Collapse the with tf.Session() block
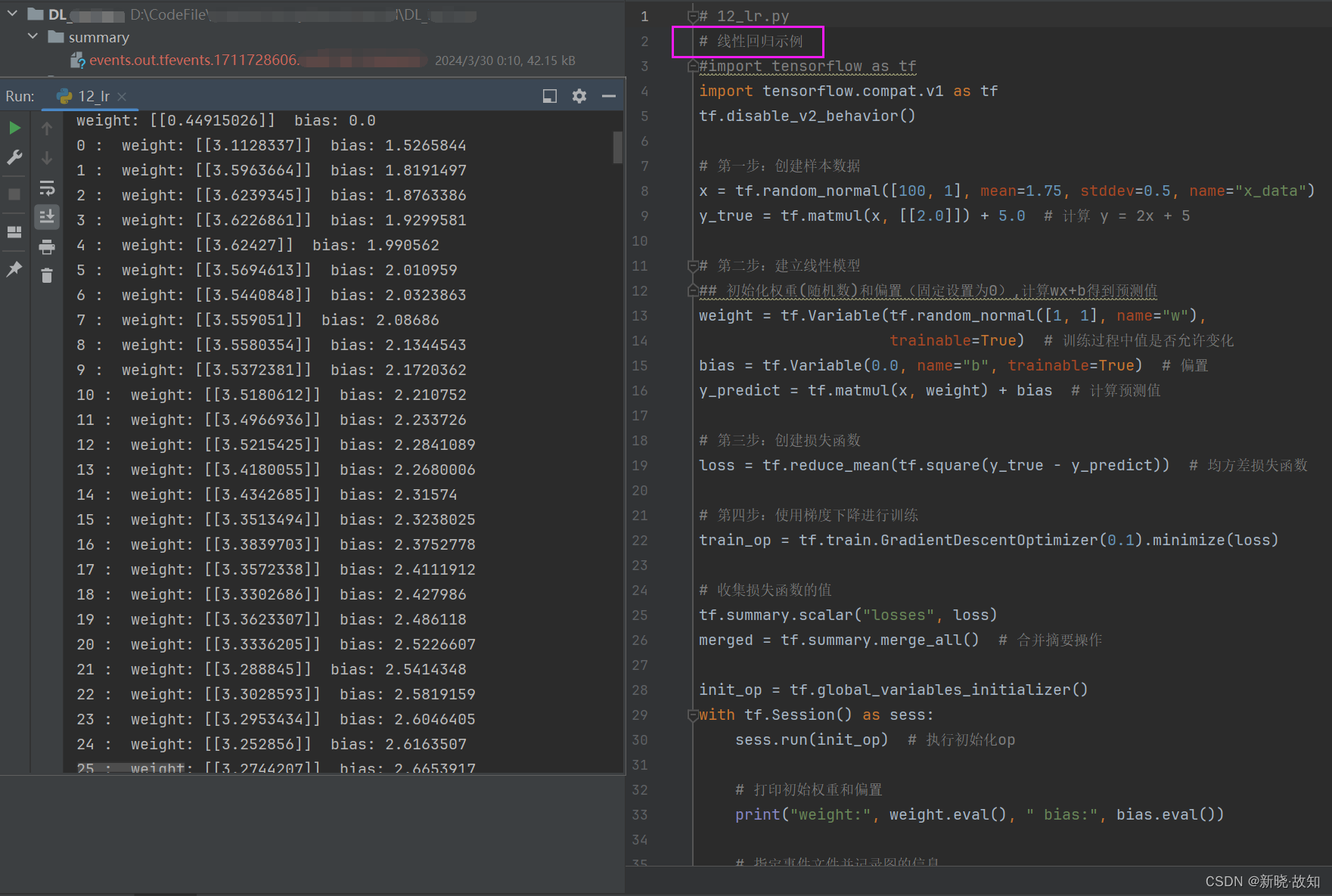This screenshot has width=1332, height=896. 692,715
